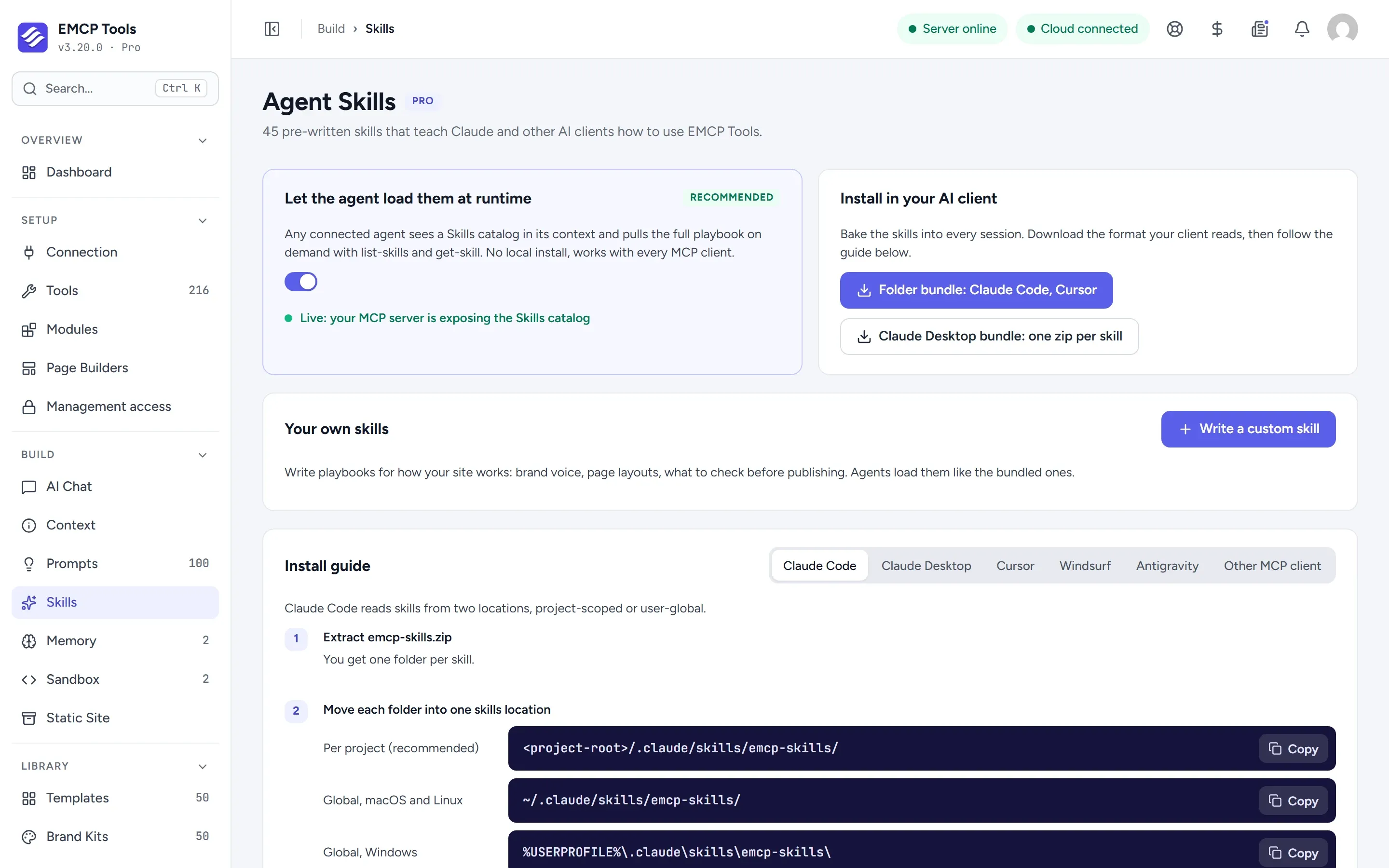Select the Windsurf tab

pos(1085,566)
